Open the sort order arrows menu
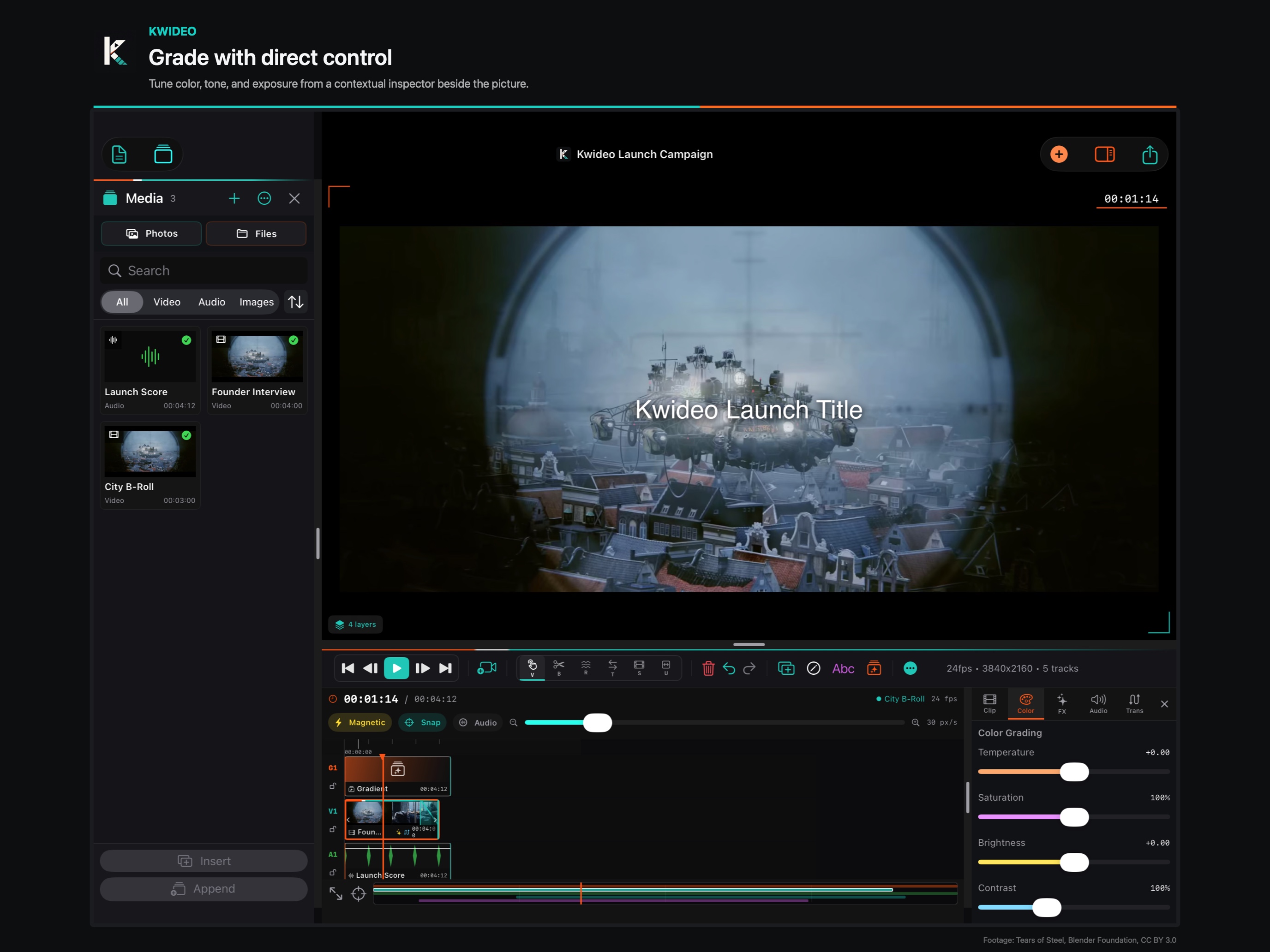Viewport: 1270px width, 952px height. [296, 302]
